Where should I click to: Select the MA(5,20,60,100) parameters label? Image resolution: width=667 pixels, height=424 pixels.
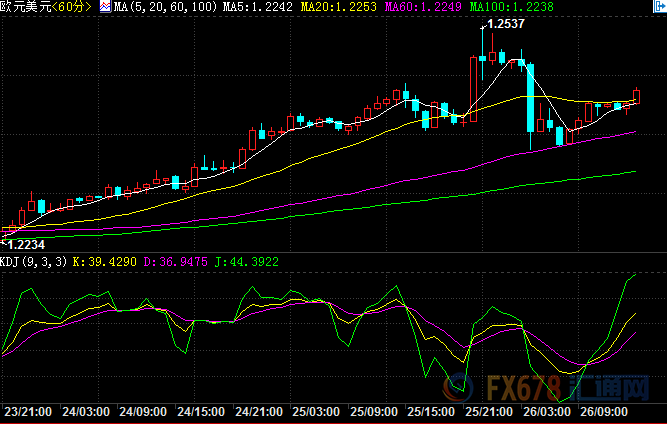(x=165, y=7)
